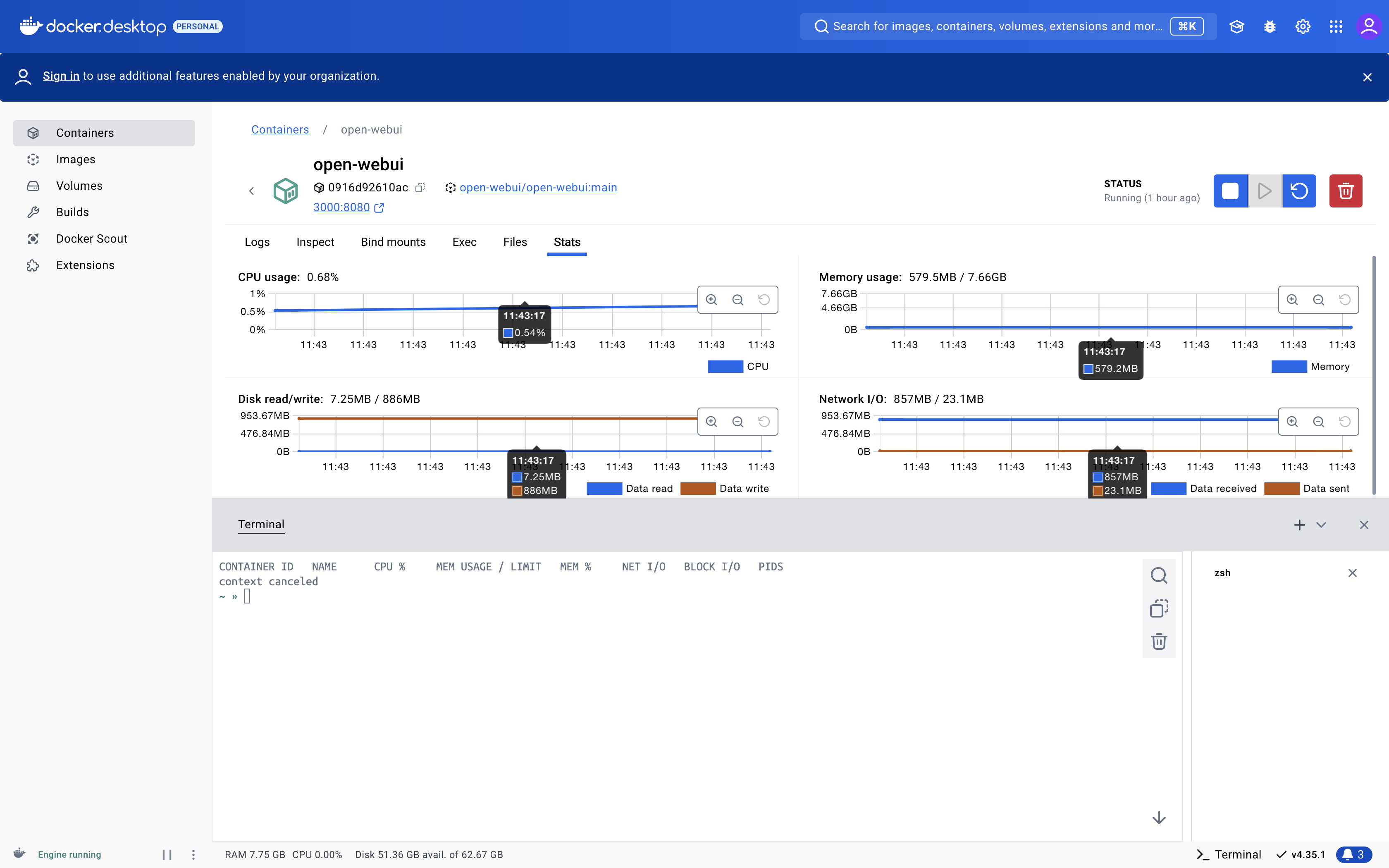Switch to the Inspect tab

(x=315, y=242)
